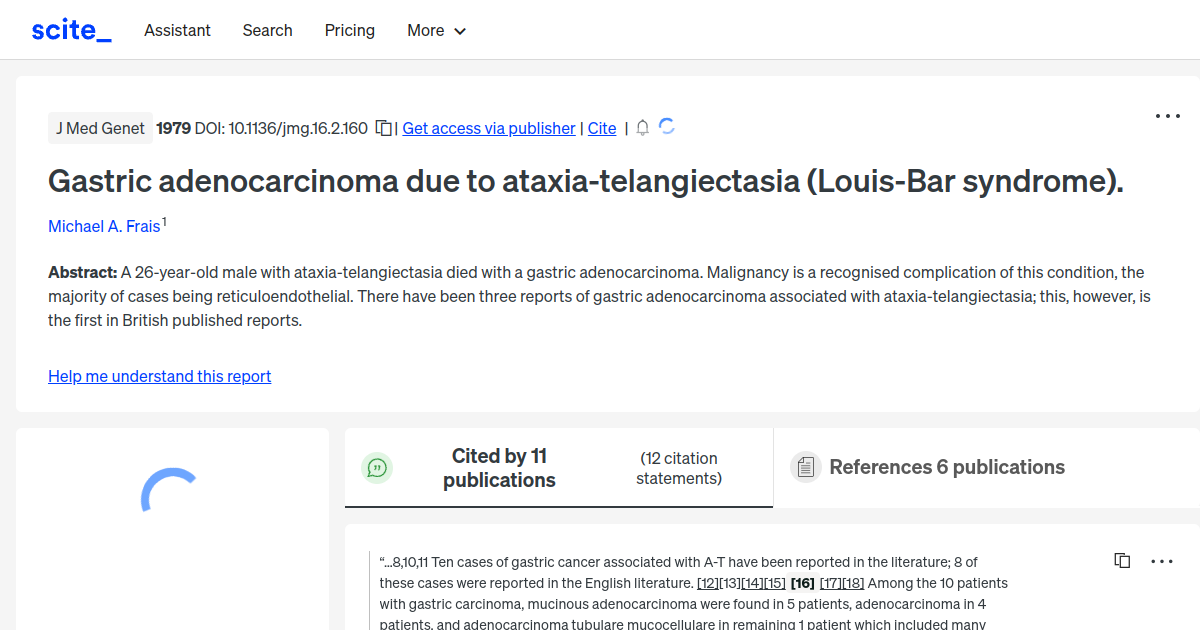The height and width of the screenshot is (630, 1200).
Task: Open the Assistant menu item
Action: coord(177,30)
